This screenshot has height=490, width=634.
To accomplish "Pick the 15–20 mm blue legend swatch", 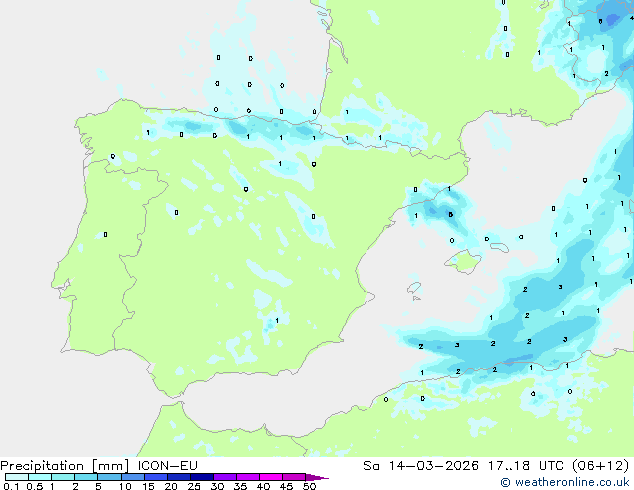I will pos(155,477).
